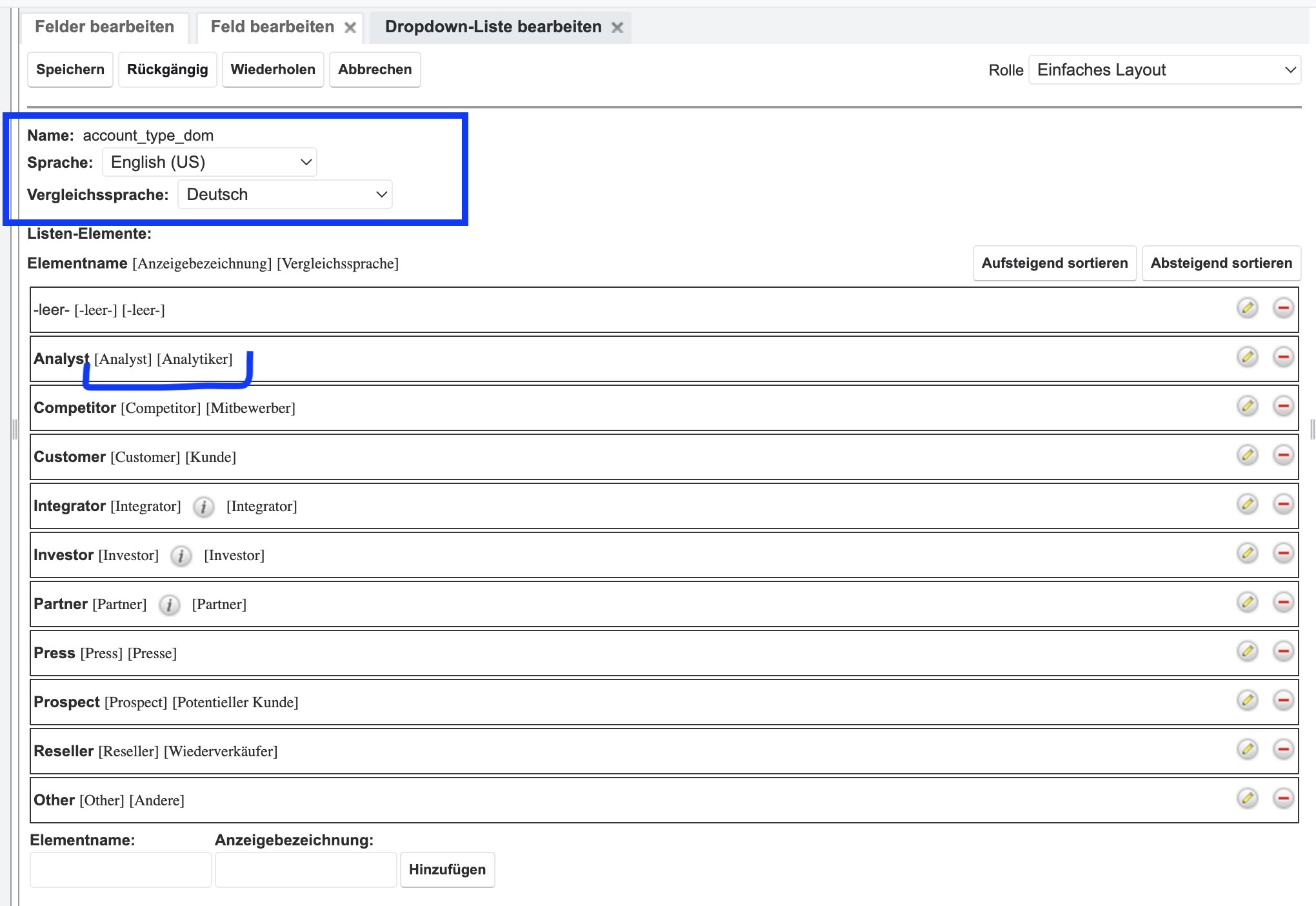The width and height of the screenshot is (1316, 906).
Task: Edit the Analyst list item pencil icon
Action: point(1247,357)
